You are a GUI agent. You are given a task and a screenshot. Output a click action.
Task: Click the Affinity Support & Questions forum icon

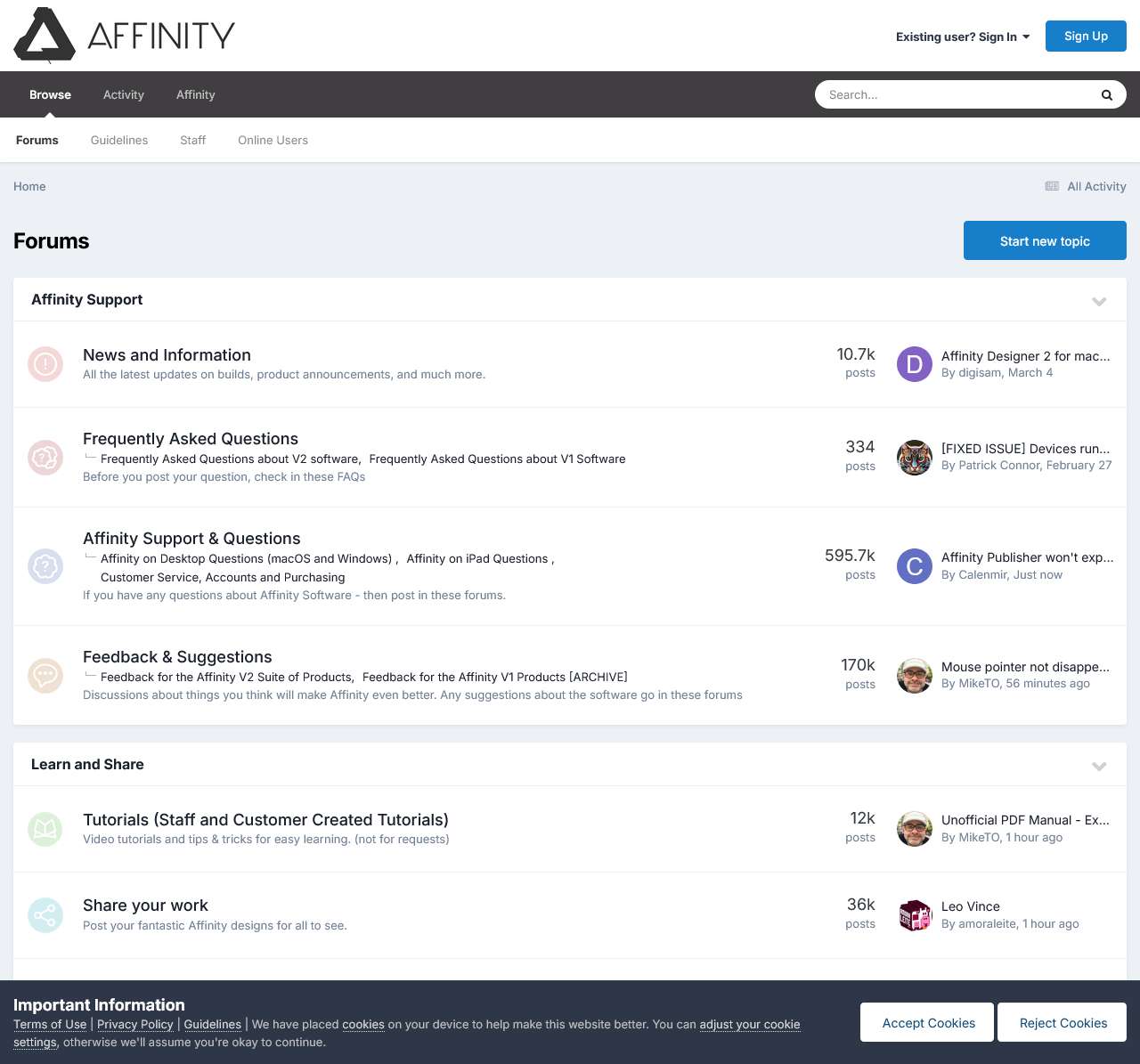(x=45, y=566)
